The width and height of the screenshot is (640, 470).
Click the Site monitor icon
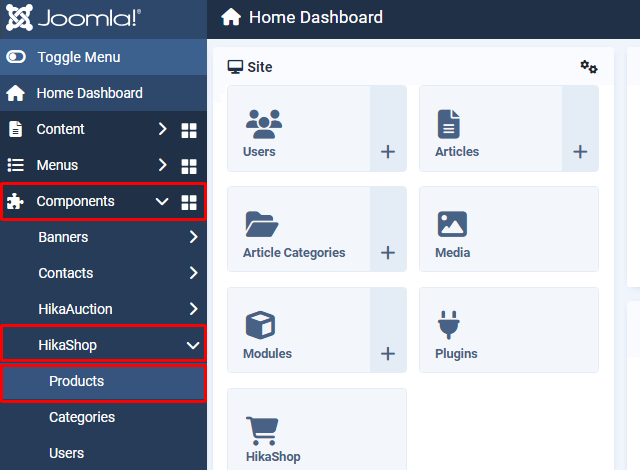pos(235,67)
